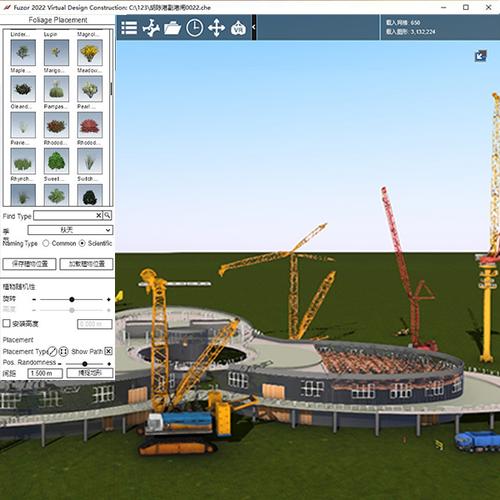Select the navigation fly mode icon
Screen dimensions: 500x500
[151, 28]
